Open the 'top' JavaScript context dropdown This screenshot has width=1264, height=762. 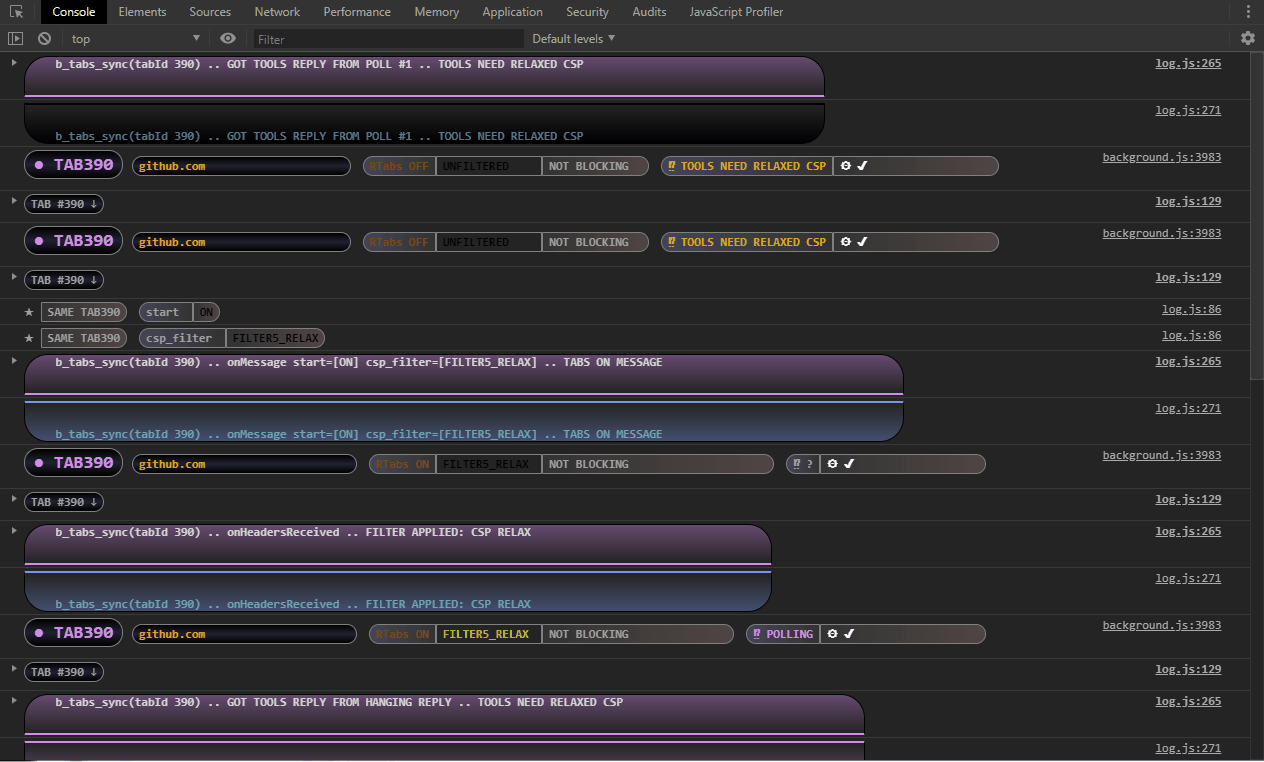tap(136, 38)
